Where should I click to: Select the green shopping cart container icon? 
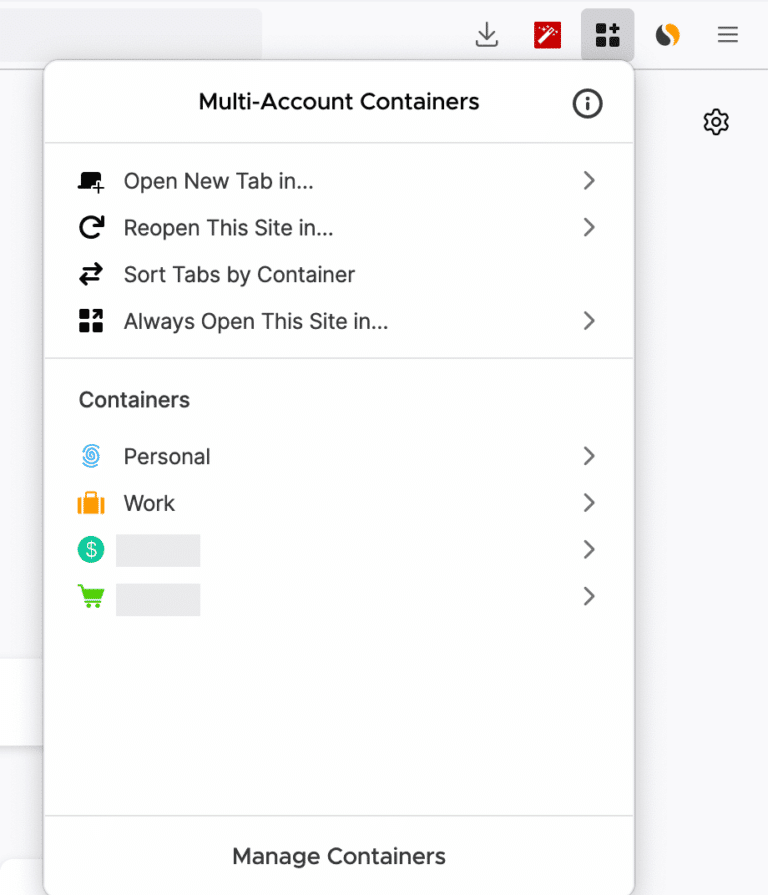(x=91, y=597)
